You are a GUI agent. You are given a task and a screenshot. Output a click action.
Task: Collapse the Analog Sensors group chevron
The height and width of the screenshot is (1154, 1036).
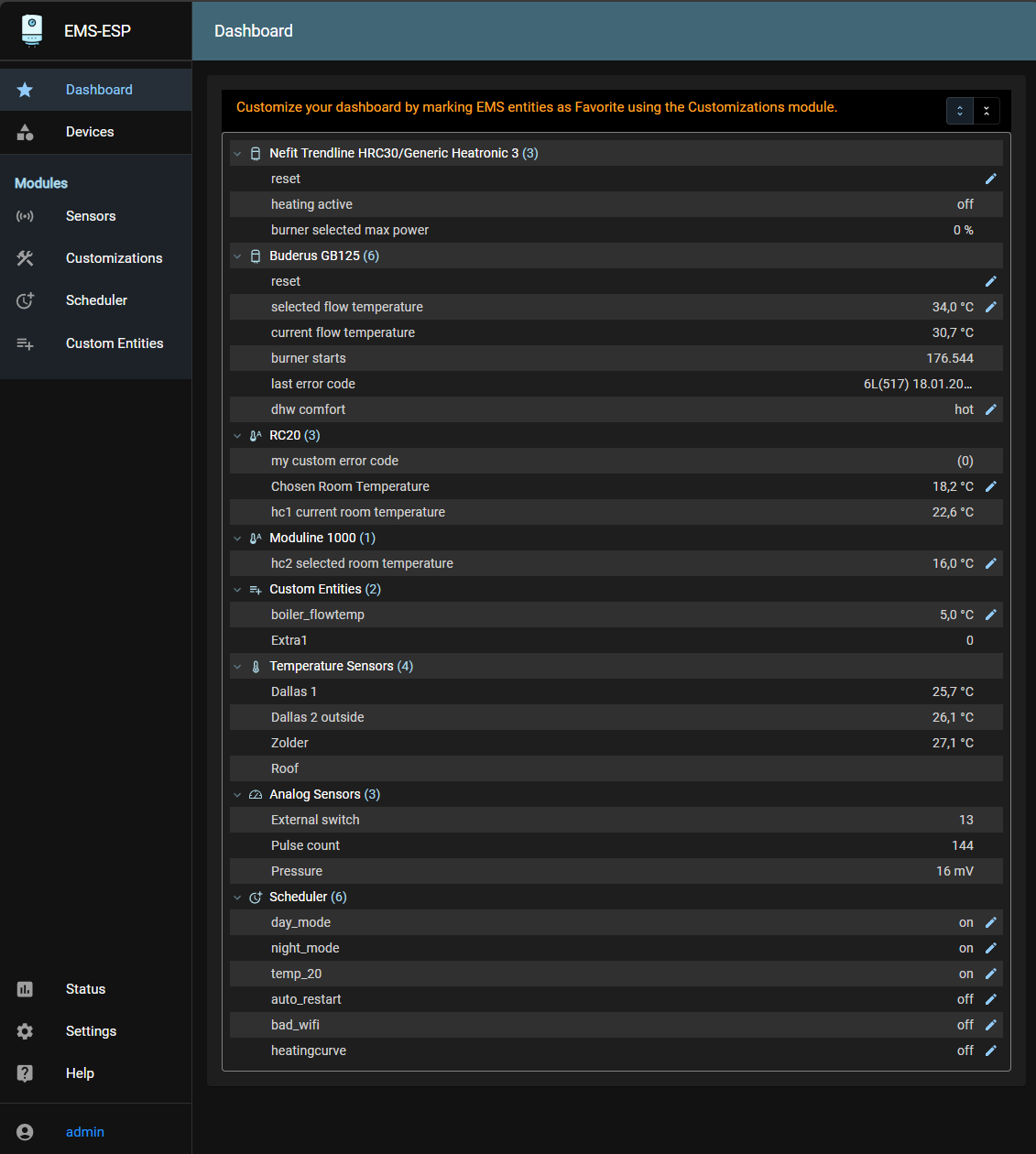237,795
